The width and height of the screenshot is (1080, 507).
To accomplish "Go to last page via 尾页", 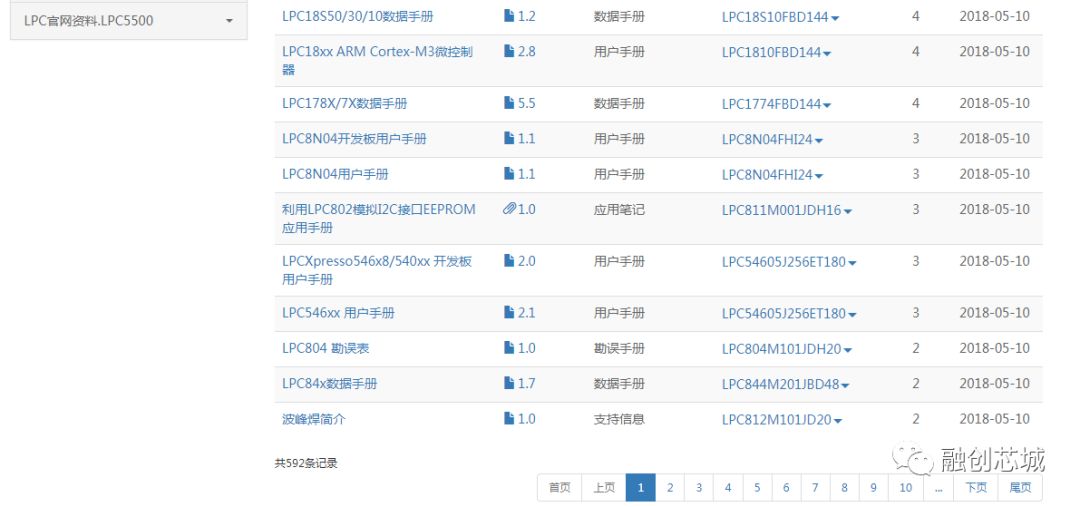I will (x=1020, y=488).
